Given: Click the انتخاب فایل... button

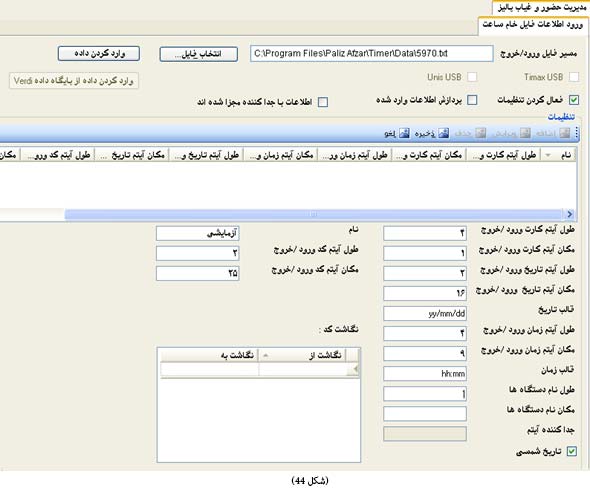Looking at the screenshot, I should (199, 54).
